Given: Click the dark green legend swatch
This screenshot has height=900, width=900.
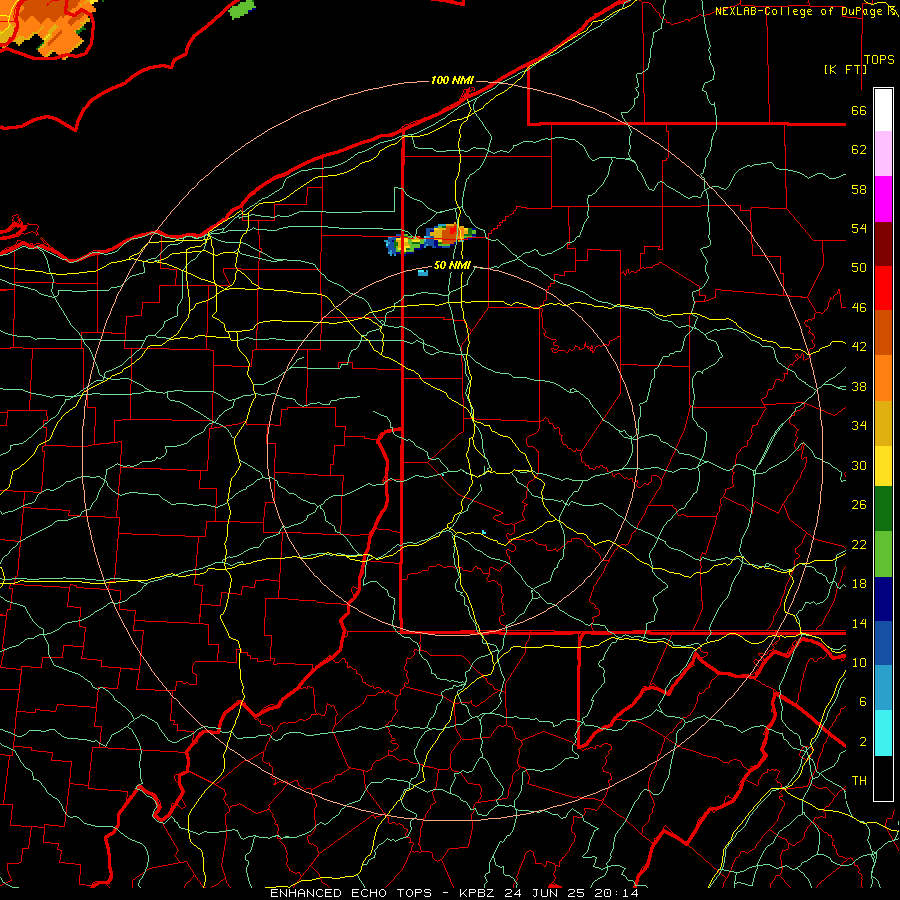Looking at the screenshot, I should pos(883,509).
